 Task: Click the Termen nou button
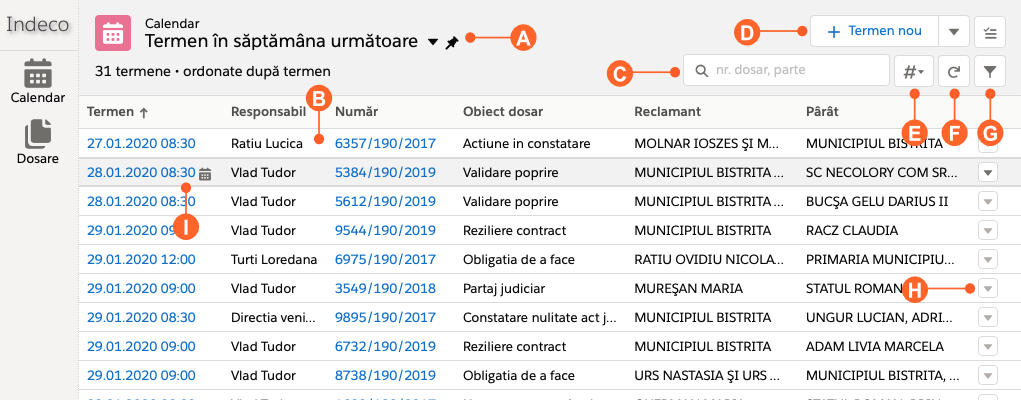point(873,32)
